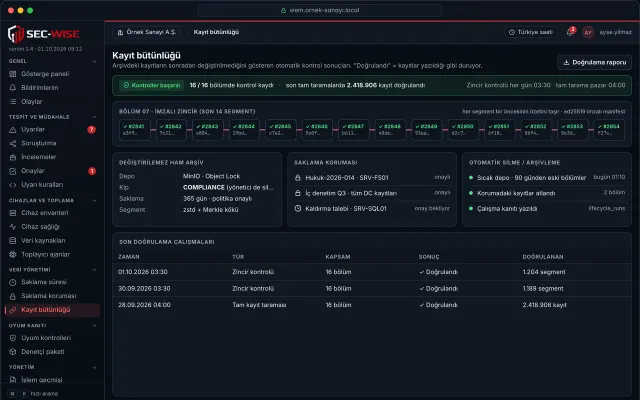Sort by SONUÇ column header
640x400 pixels.
tap(429, 257)
